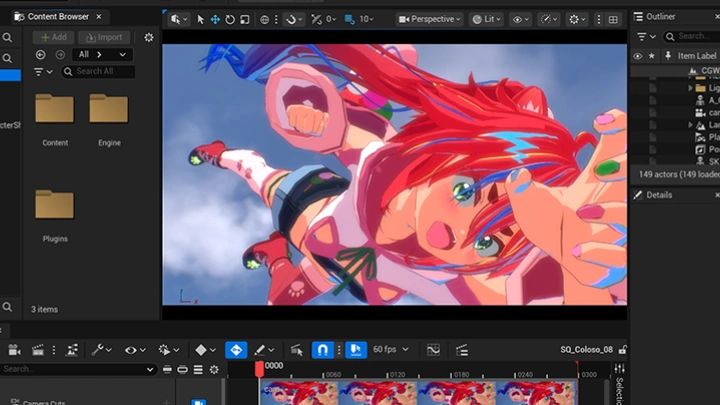Open the Sequencer key group diamond dropdown

click(x=205, y=350)
